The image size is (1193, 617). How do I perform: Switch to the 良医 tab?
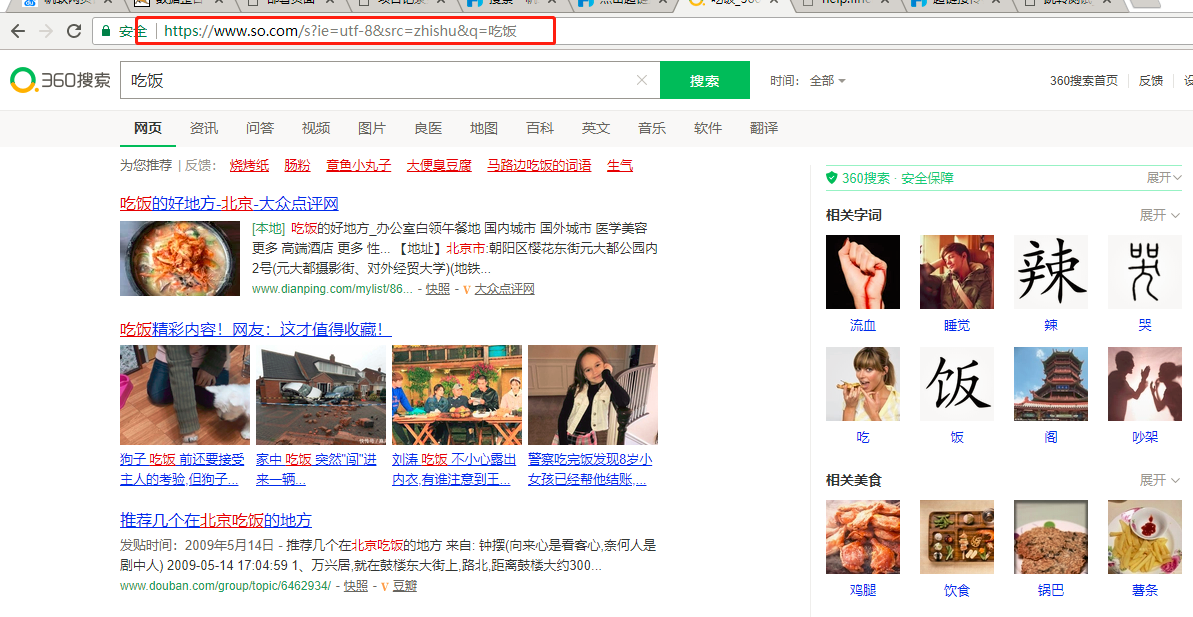point(428,128)
